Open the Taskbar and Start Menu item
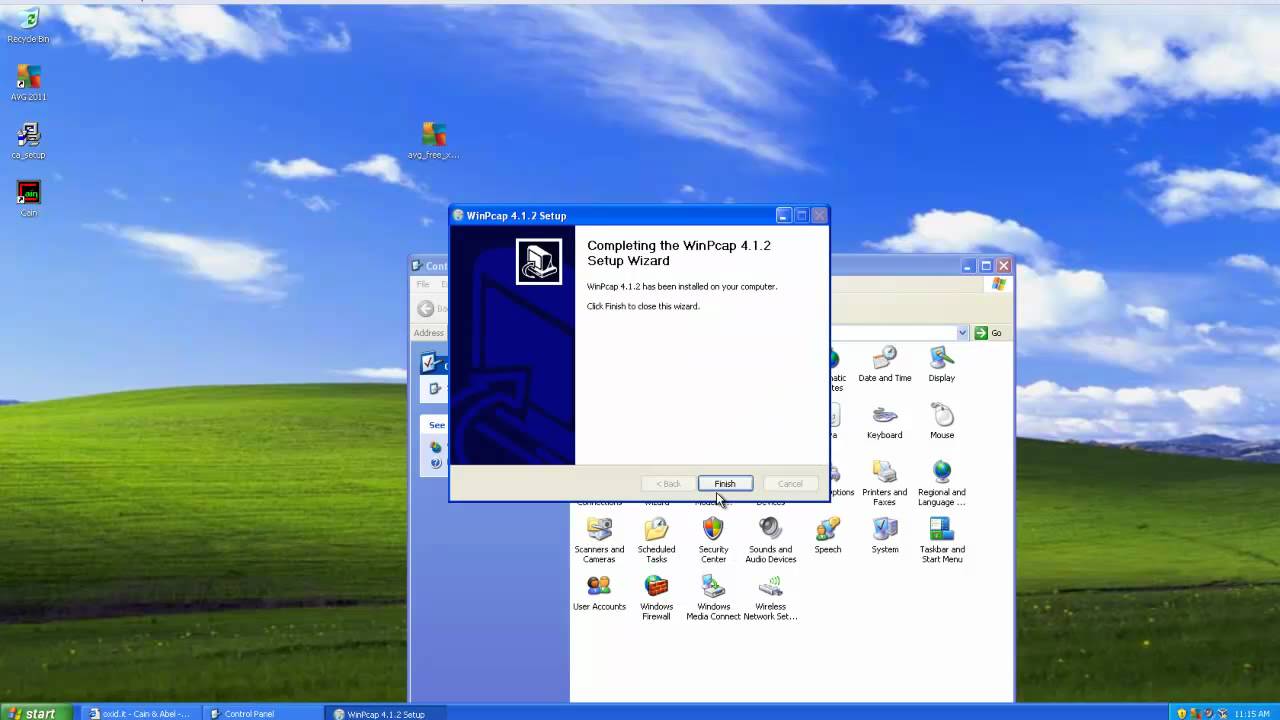 tap(941, 541)
